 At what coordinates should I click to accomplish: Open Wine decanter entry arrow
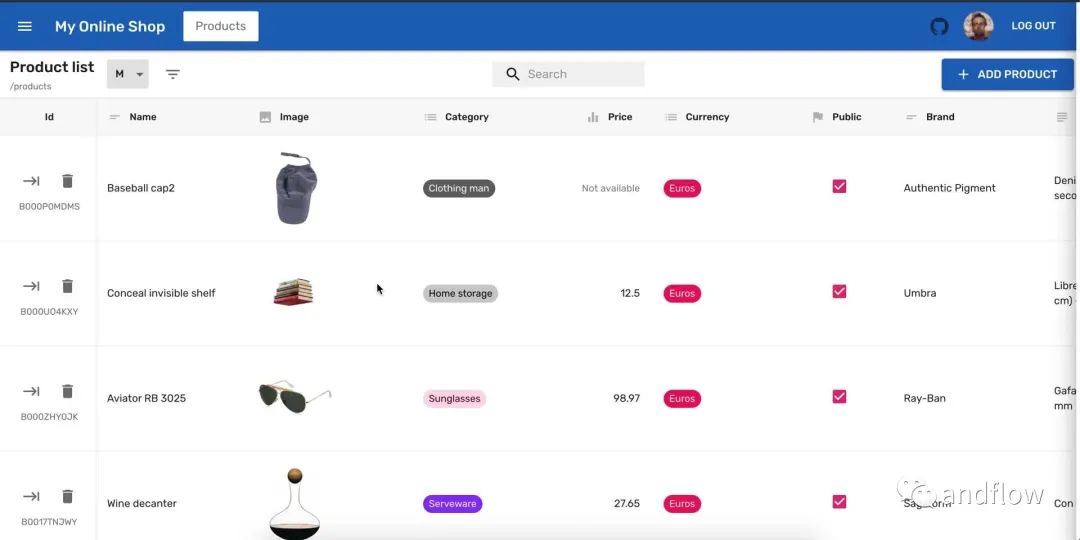(x=31, y=496)
